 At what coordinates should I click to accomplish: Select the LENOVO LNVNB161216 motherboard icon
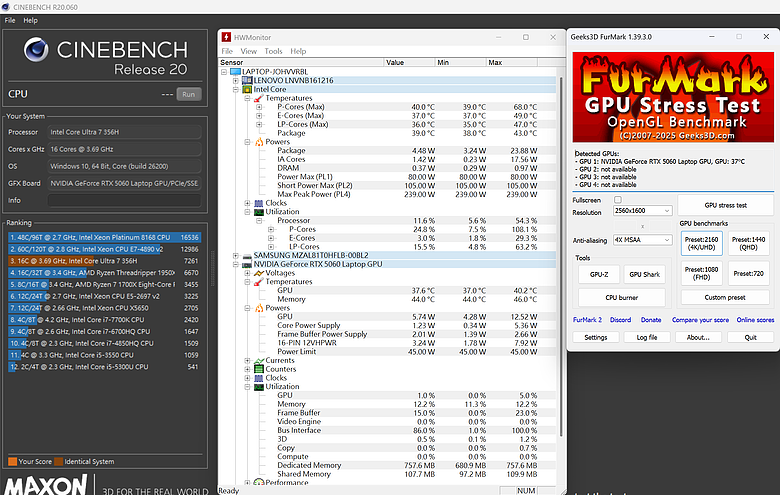click(247, 81)
